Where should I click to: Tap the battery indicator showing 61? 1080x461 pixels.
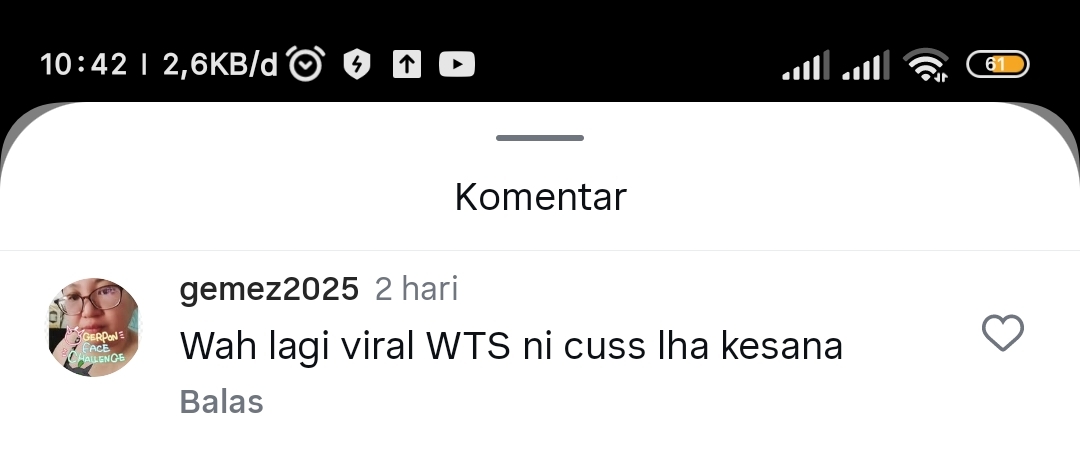[998, 65]
